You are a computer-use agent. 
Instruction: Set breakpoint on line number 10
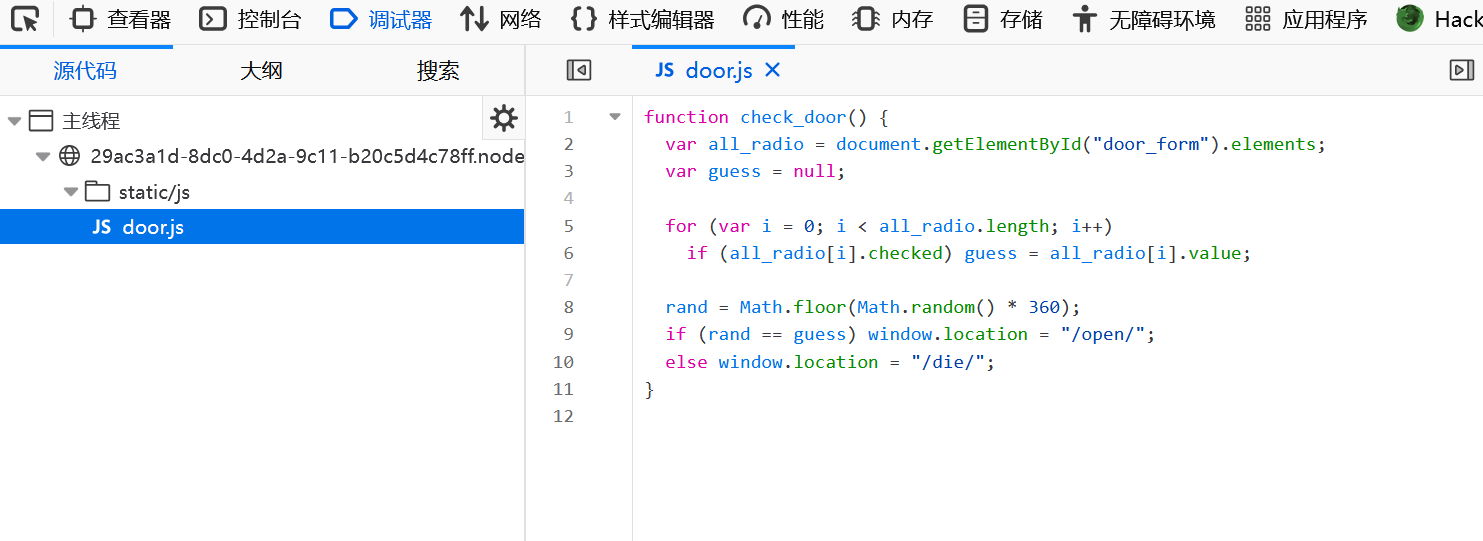(563, 362)
